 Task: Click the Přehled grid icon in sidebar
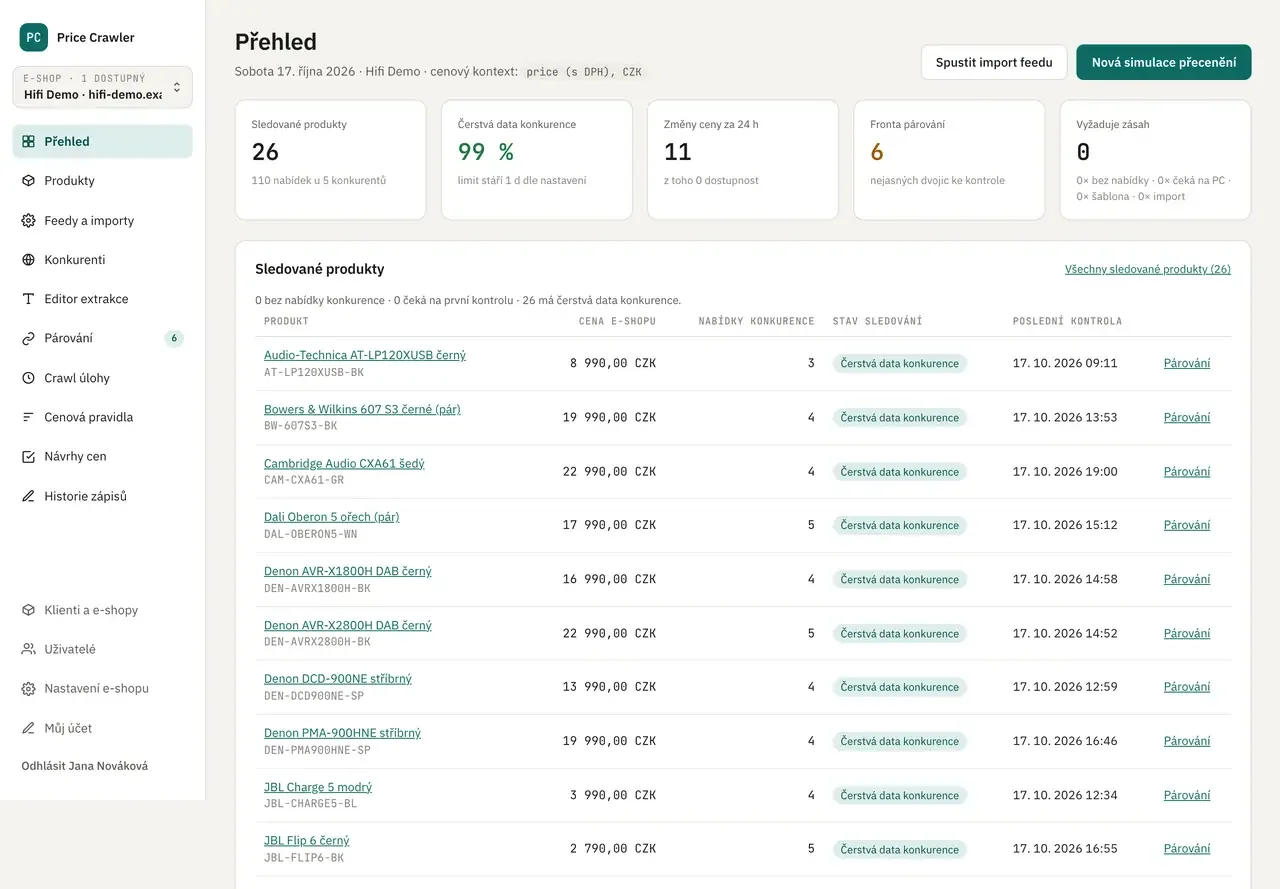[x=28, y=142]
